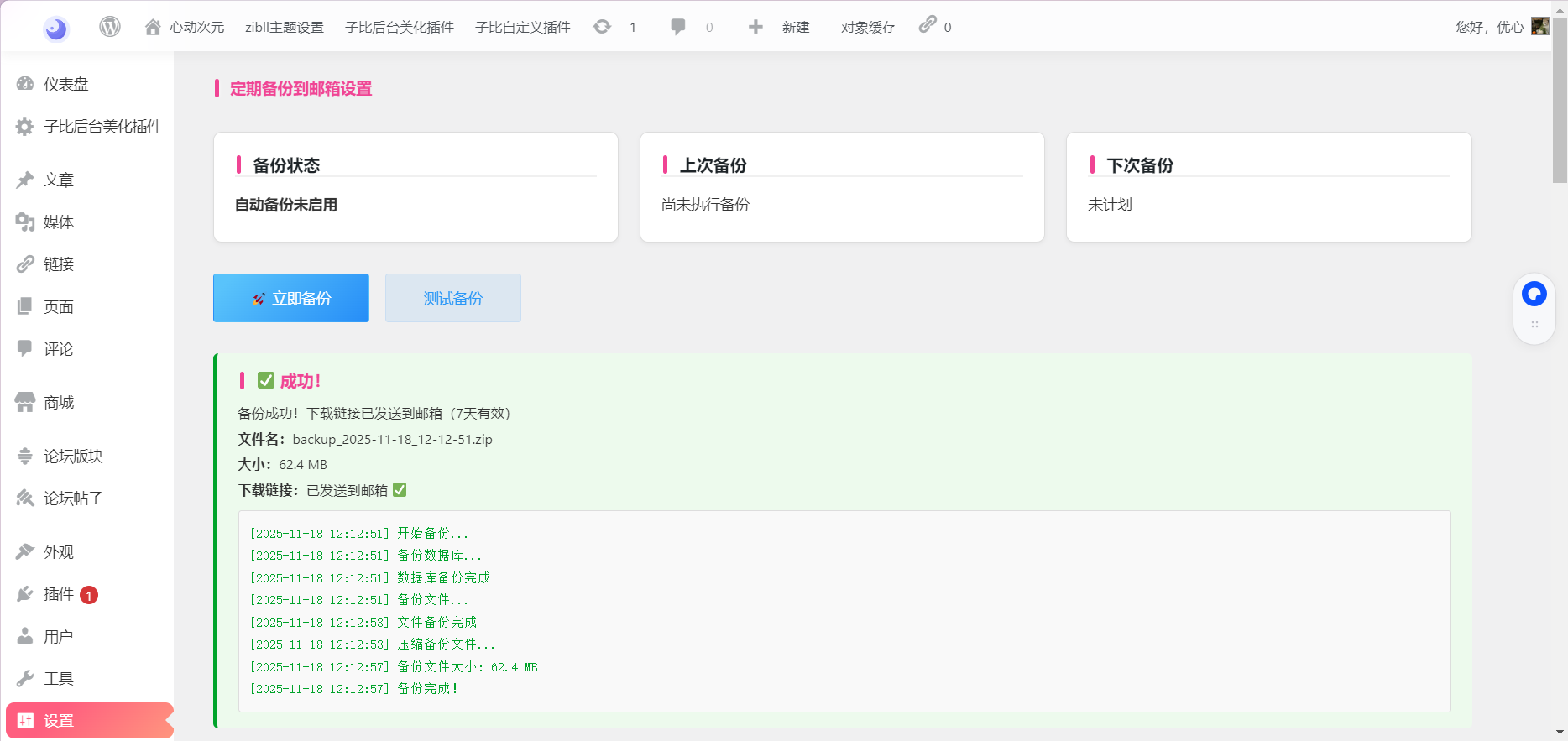Image resolution: width=1568 pixels, height=741 pixels.
Task: Click the moon logo icon in admin bar
Action: [56, 29]
